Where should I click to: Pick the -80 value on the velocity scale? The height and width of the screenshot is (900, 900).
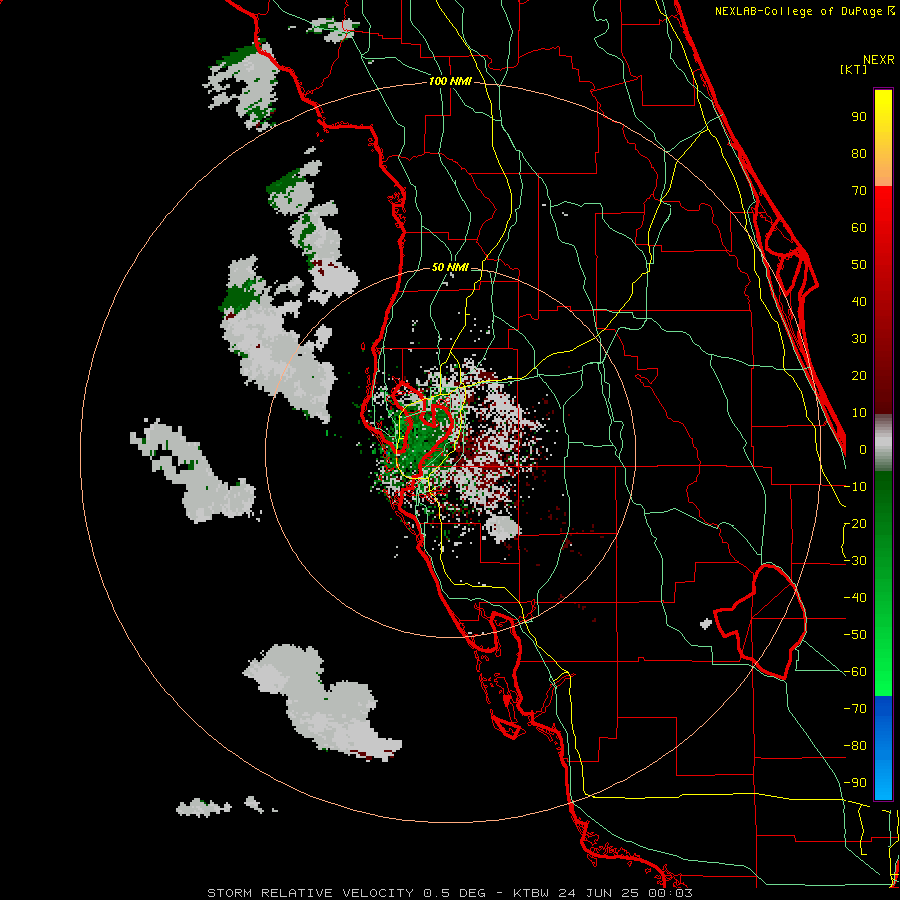click(855, 746)
